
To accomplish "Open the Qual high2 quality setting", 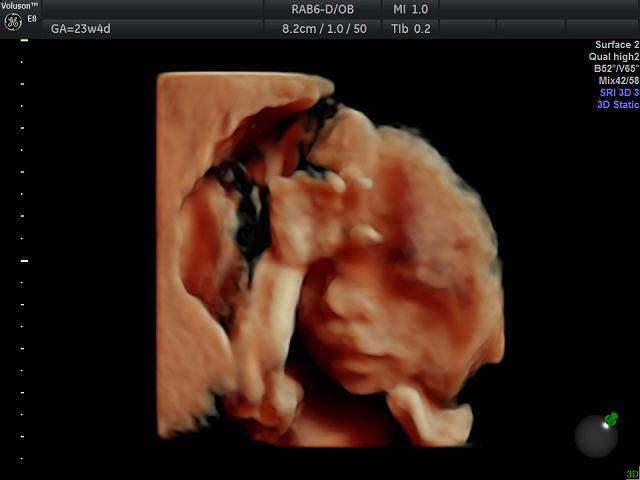I will (616, 57).
